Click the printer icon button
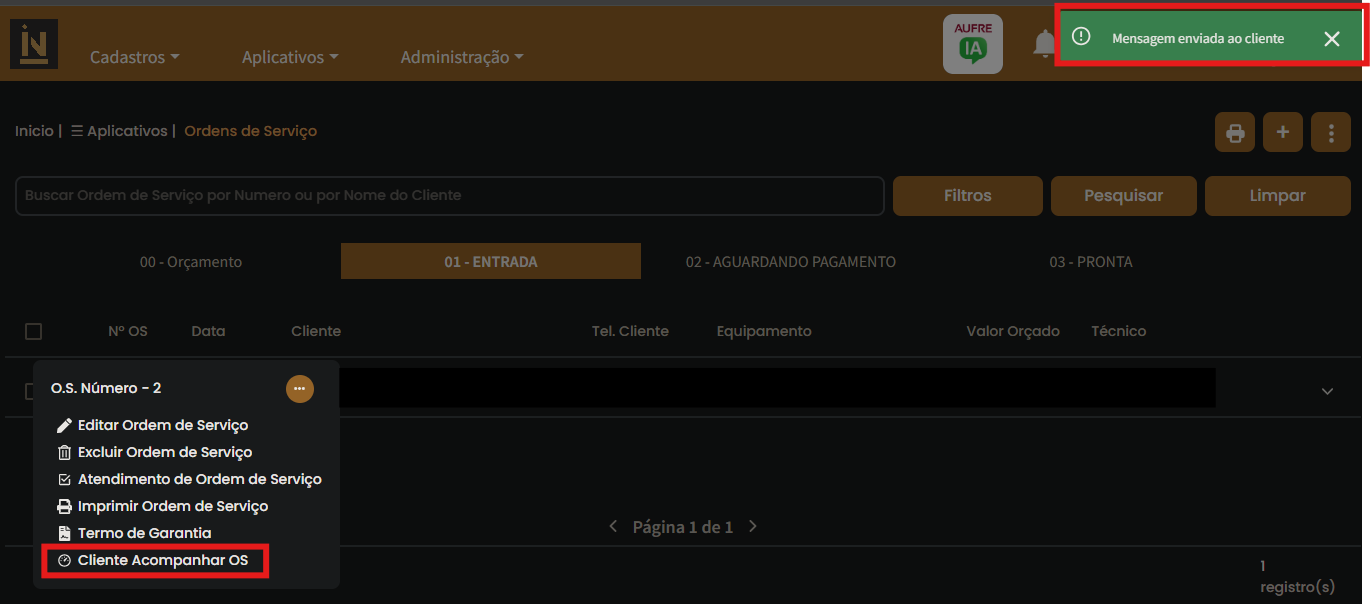1370x604 pixels. tap(1235, 132)
